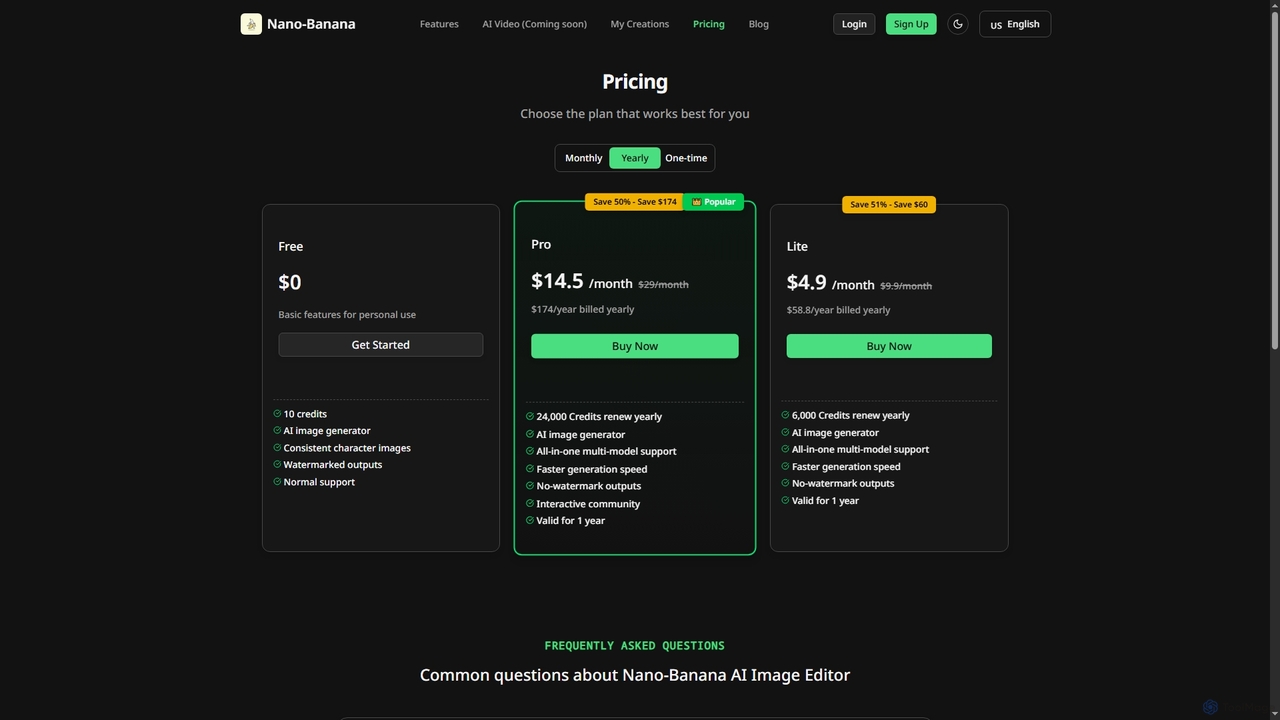Viewport: 1280px width, 720px height.
Task: Click check icon next to 'Watermarked outputs'
Action: point(277,465)
